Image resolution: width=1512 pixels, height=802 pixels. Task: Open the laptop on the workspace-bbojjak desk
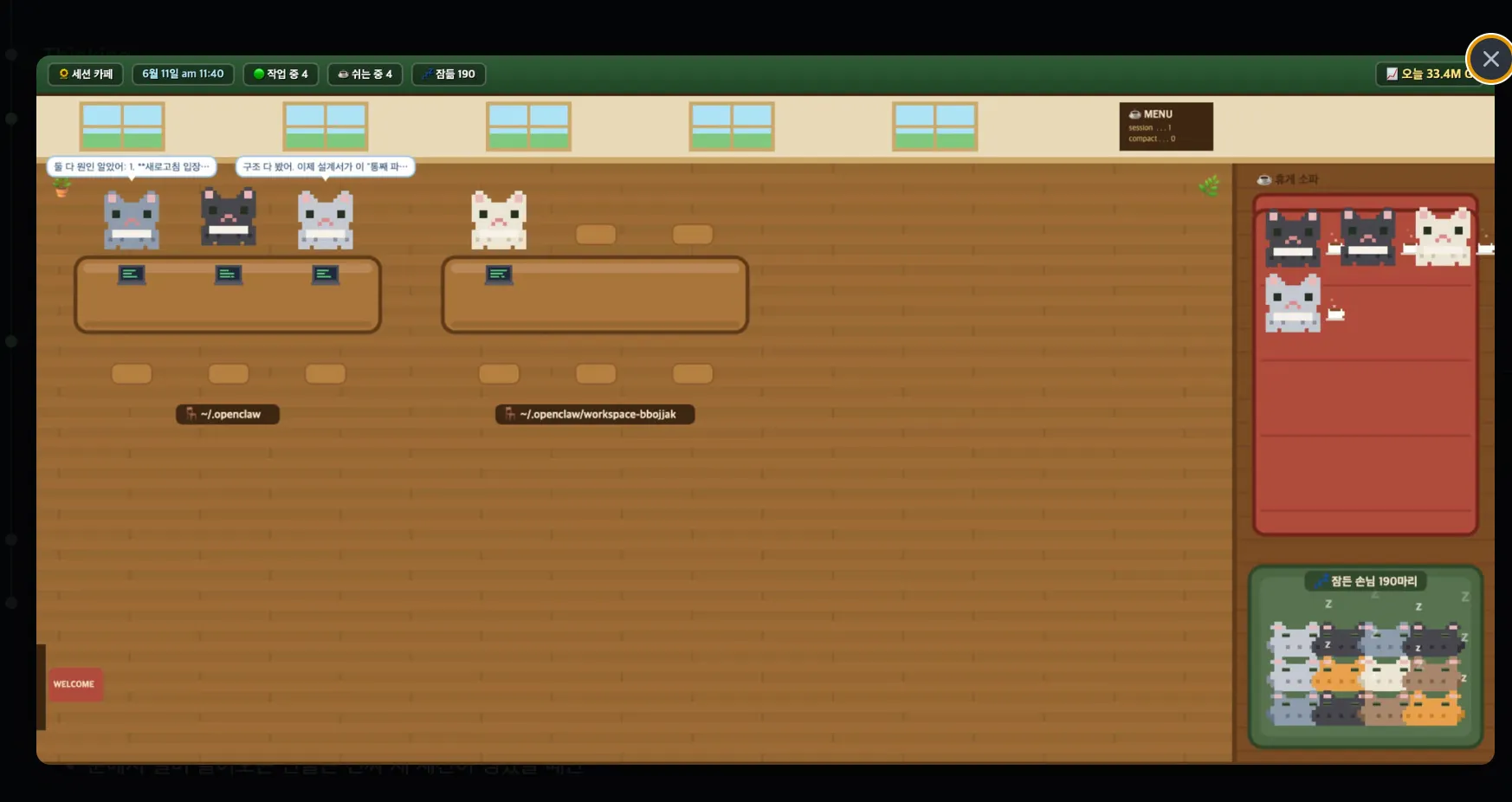499,275
